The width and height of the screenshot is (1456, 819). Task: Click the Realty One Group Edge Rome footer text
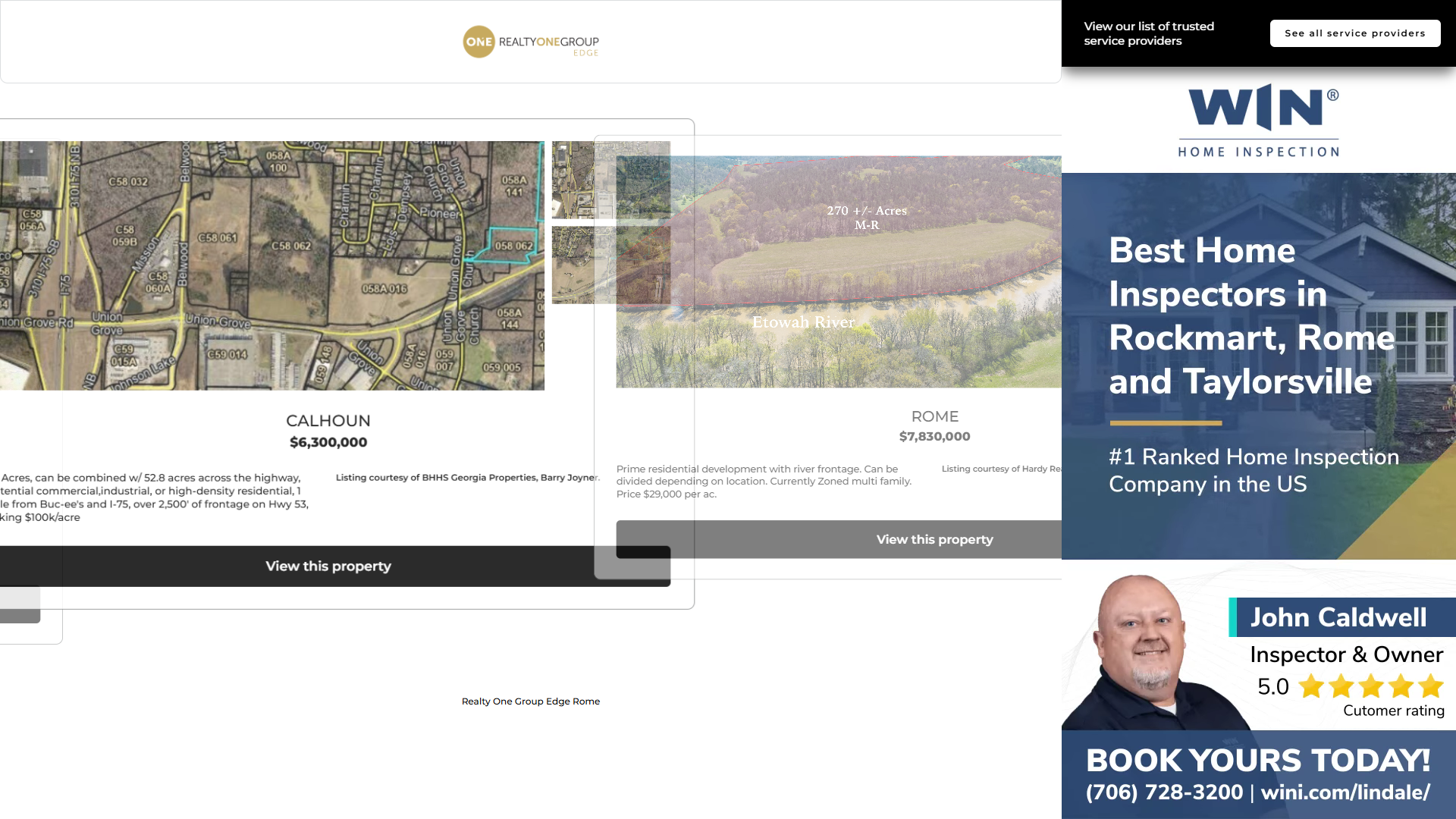[530, 701]
